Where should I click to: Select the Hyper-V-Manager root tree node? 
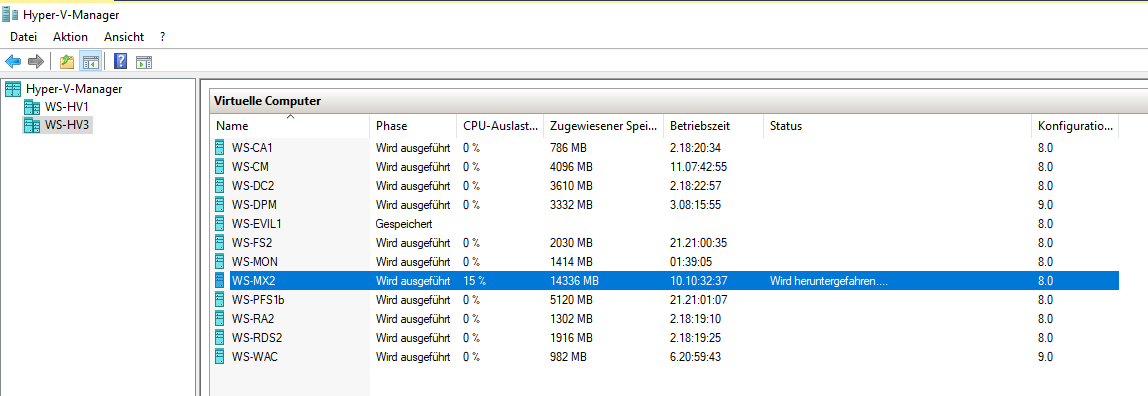74,89
